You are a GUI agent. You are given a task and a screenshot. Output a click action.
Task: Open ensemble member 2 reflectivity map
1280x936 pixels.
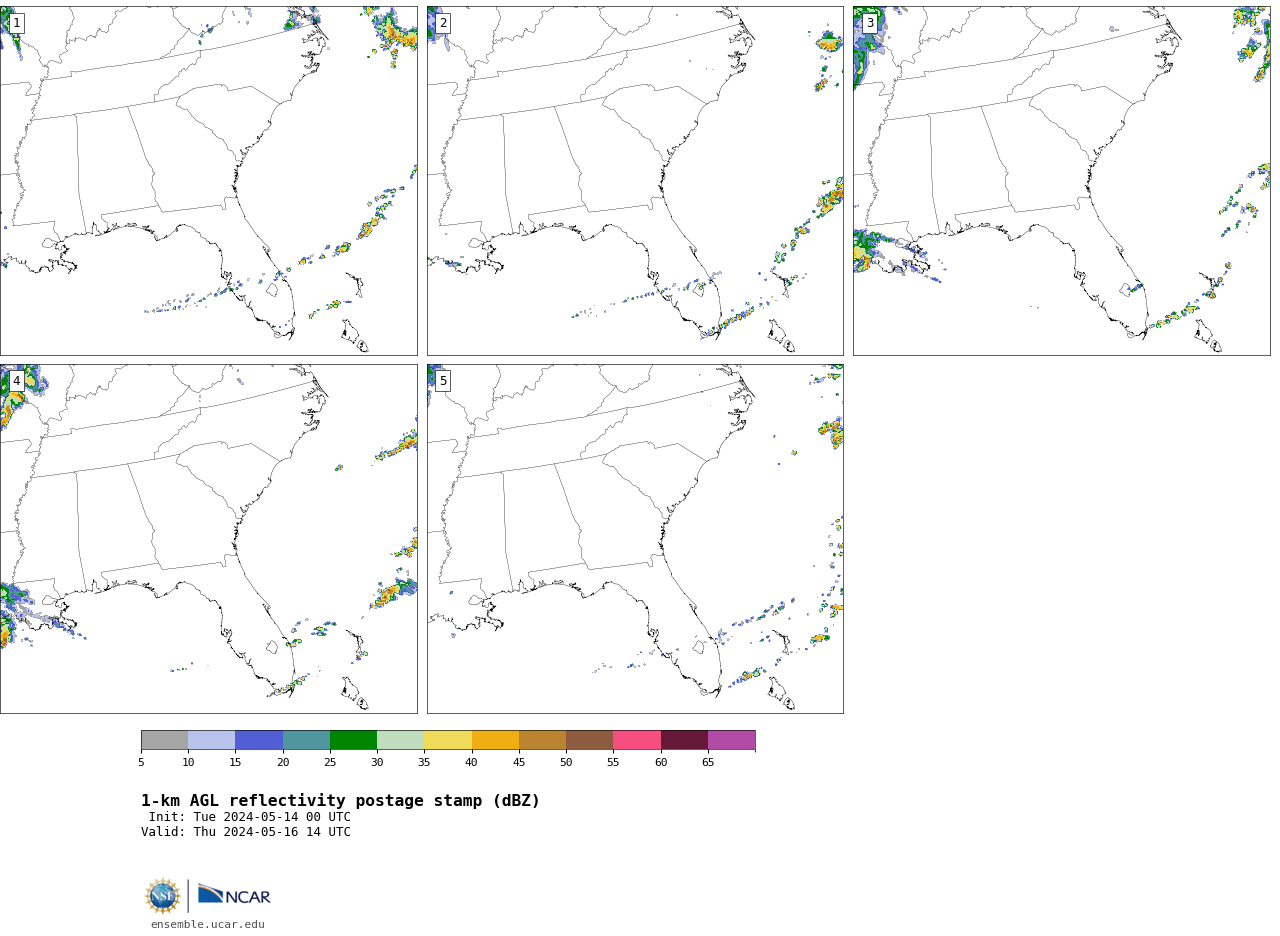pos(635,181)
